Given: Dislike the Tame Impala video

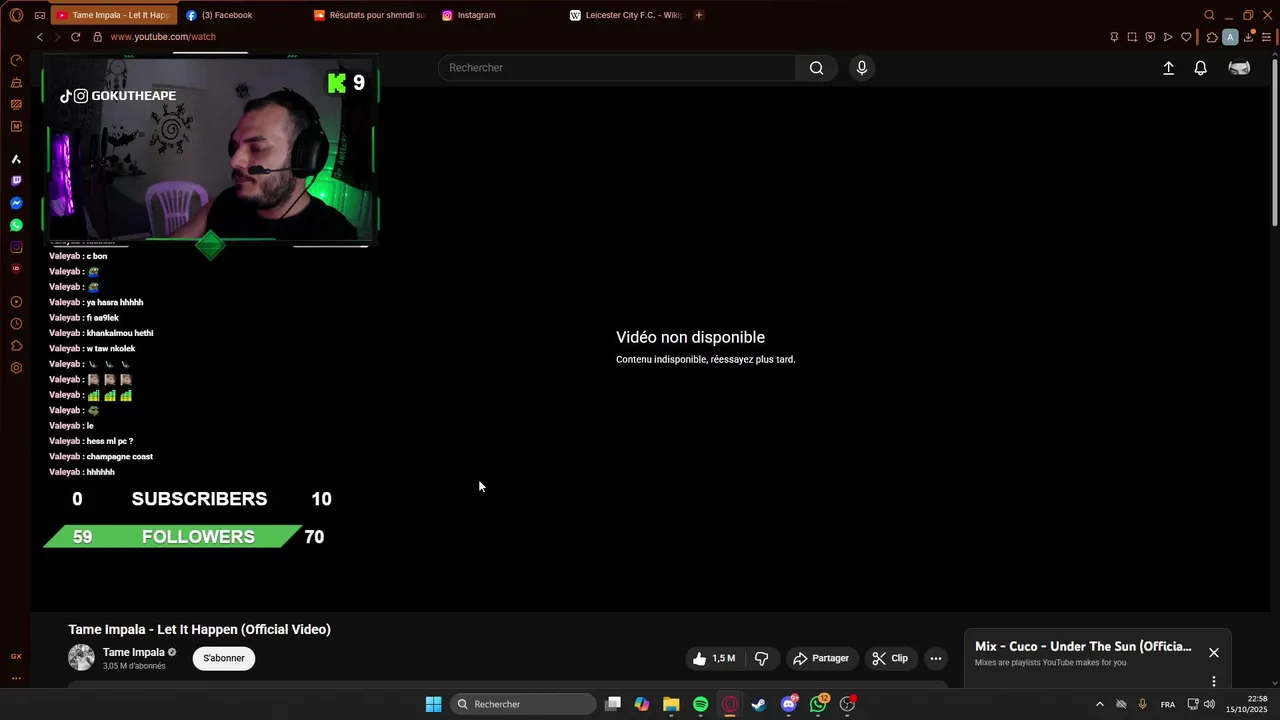Looking at the screenshot, I should click(x=762, y=658).
